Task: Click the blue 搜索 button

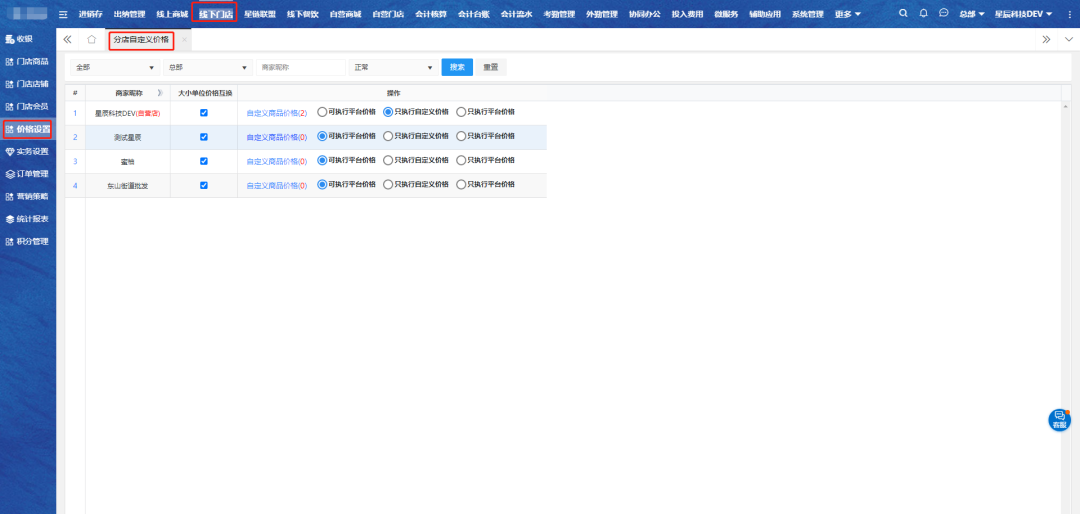Action: 457,67
